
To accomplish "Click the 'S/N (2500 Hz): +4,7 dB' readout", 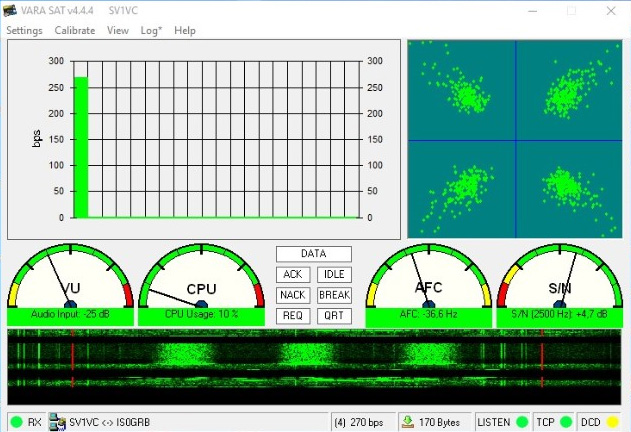I will [x=559, y=314].
